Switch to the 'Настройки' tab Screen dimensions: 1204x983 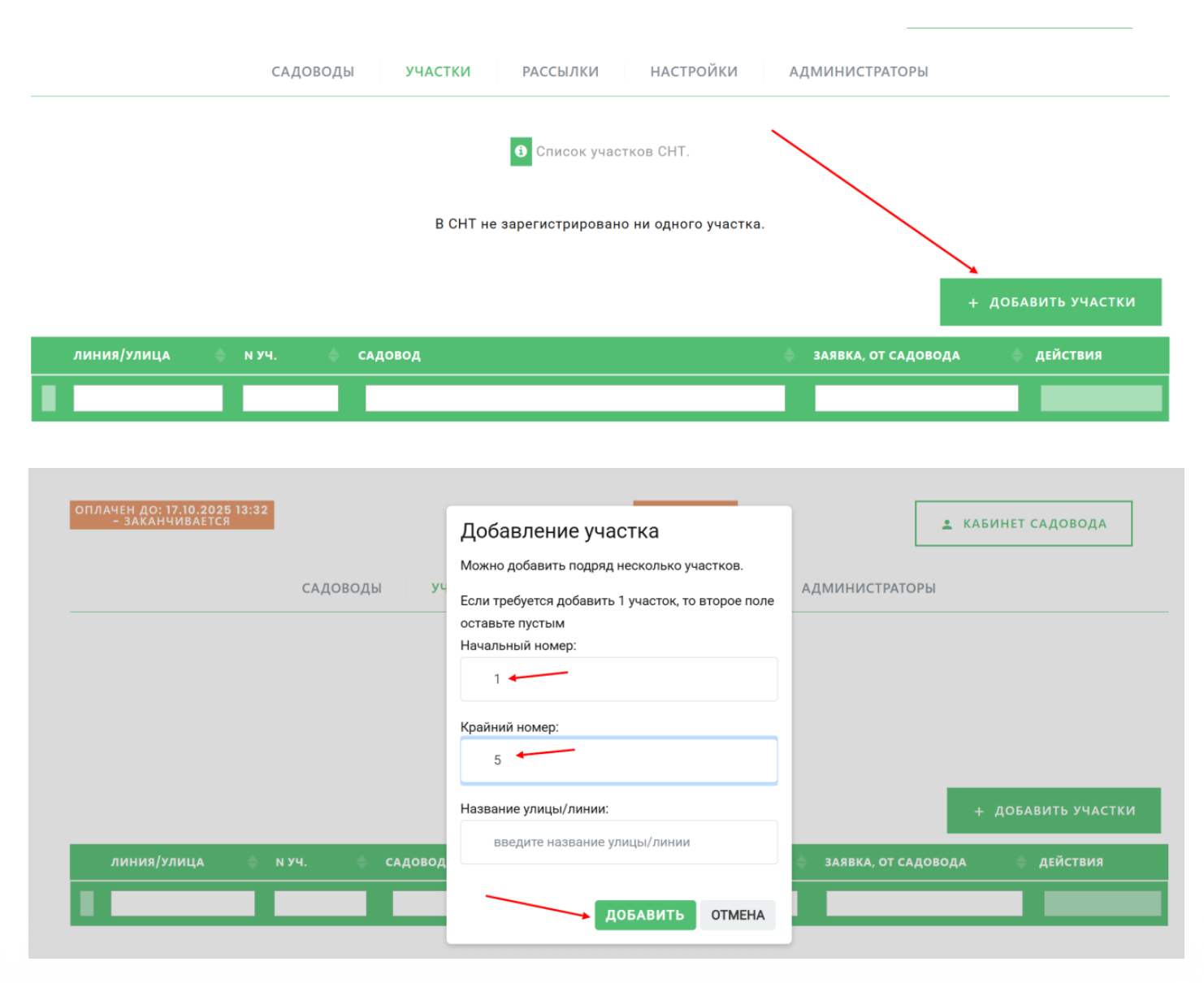(x=693, y=71)
